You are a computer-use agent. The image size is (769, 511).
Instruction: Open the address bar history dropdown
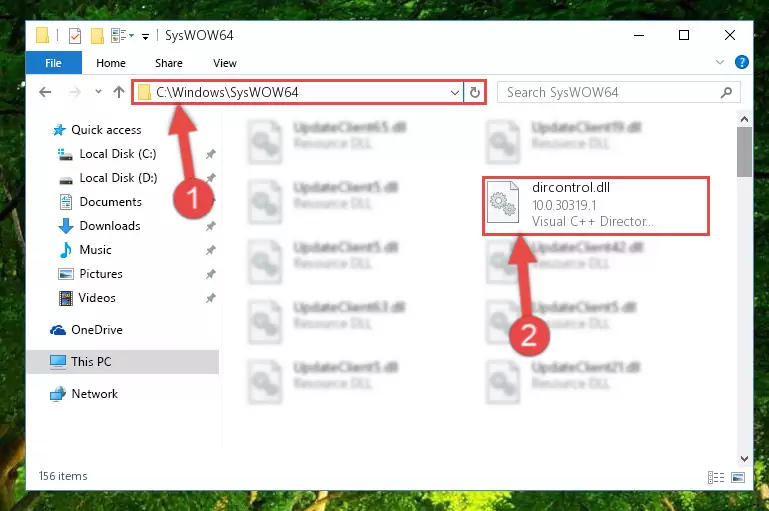click(x=455, y=92)
